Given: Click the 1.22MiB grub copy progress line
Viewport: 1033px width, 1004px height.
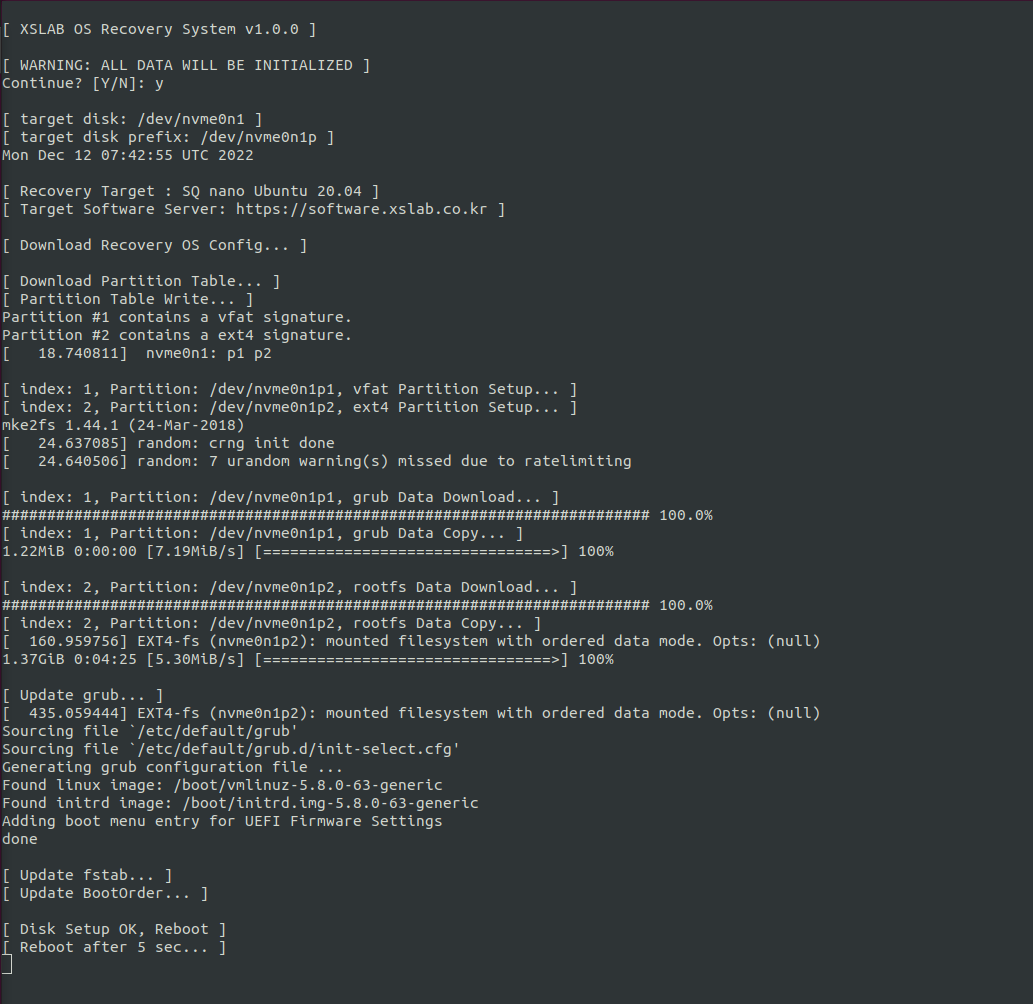Looking at the screenshot, I should pos(308,551).
